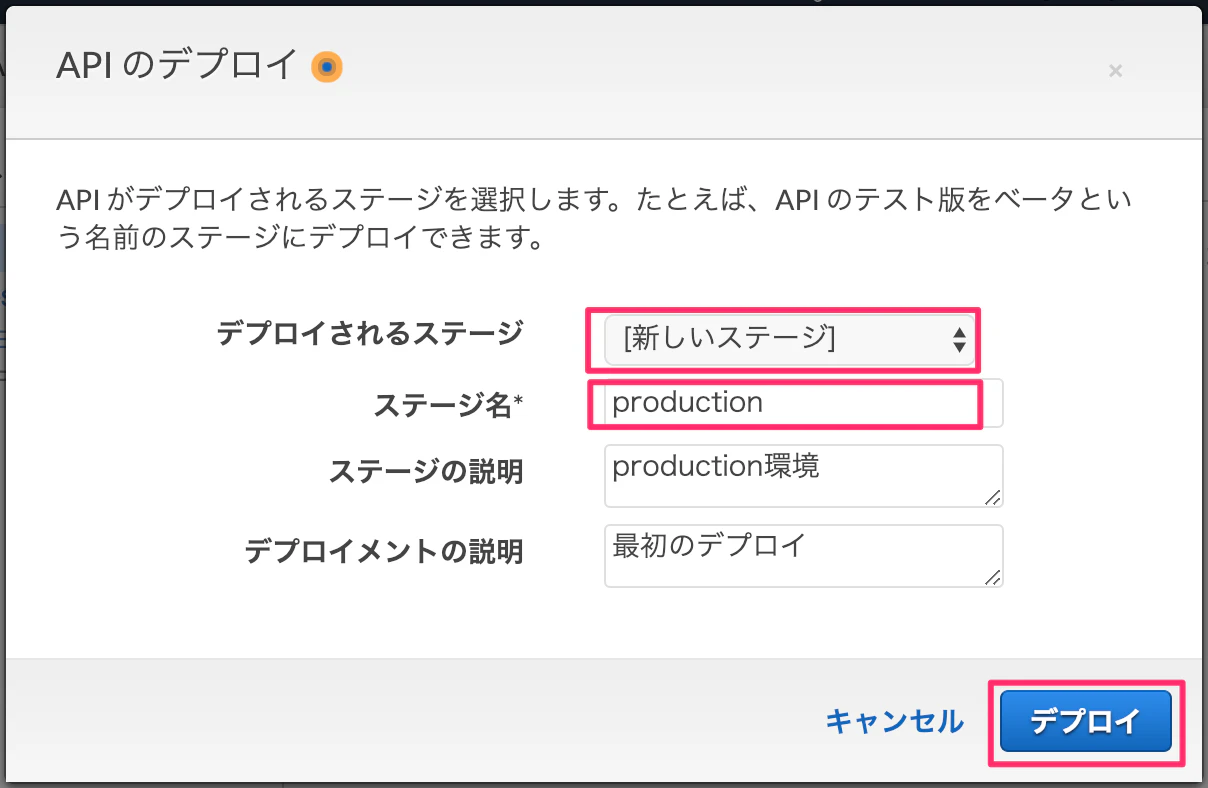
Task: Click the ステージの説明 label
Action: point(427,472)
